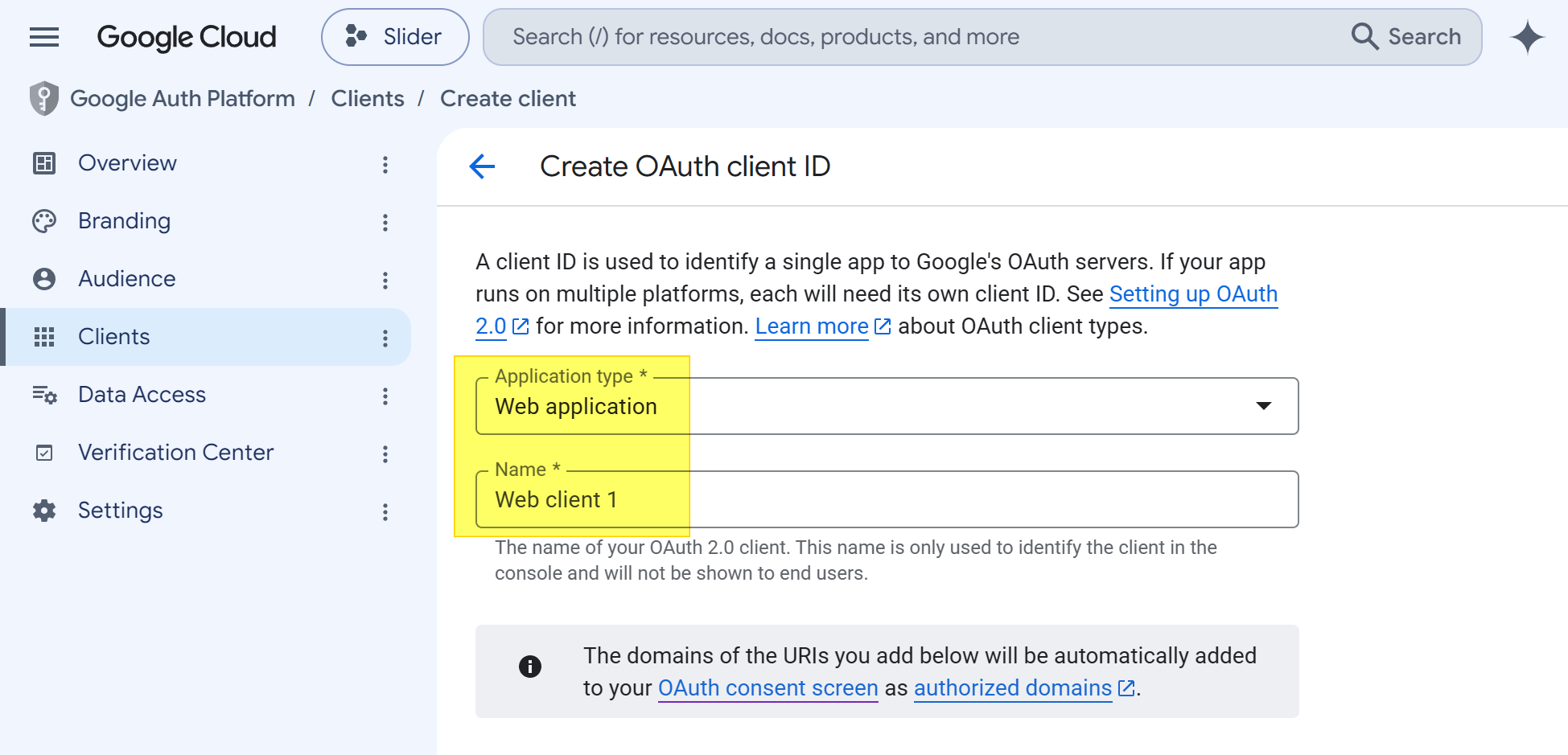The width and height of the screenshot is (1568, 755).
Task: Open more options for Clients
Action: pos(385,339)
